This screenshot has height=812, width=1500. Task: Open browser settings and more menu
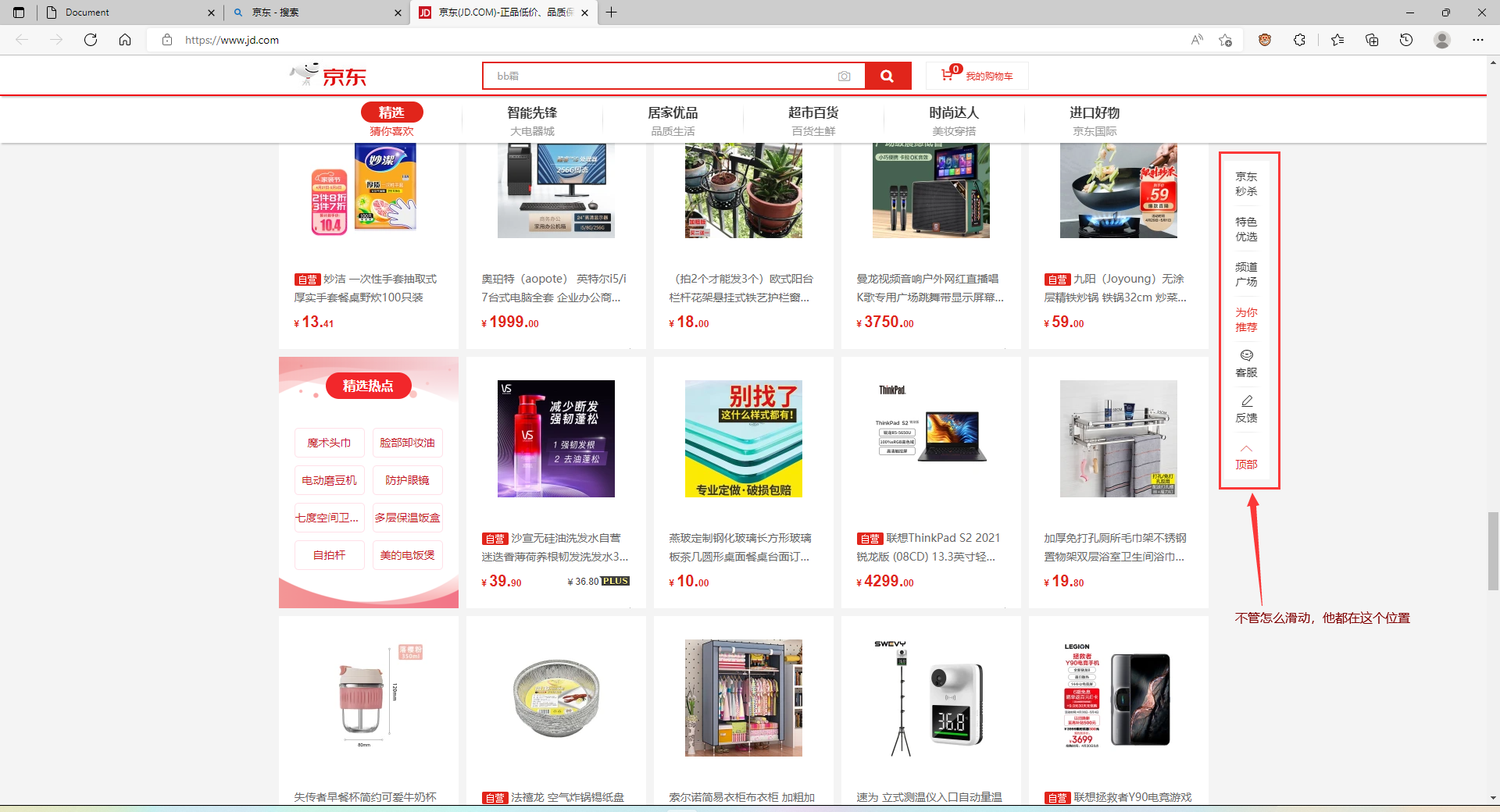[x=1478, y=40]
